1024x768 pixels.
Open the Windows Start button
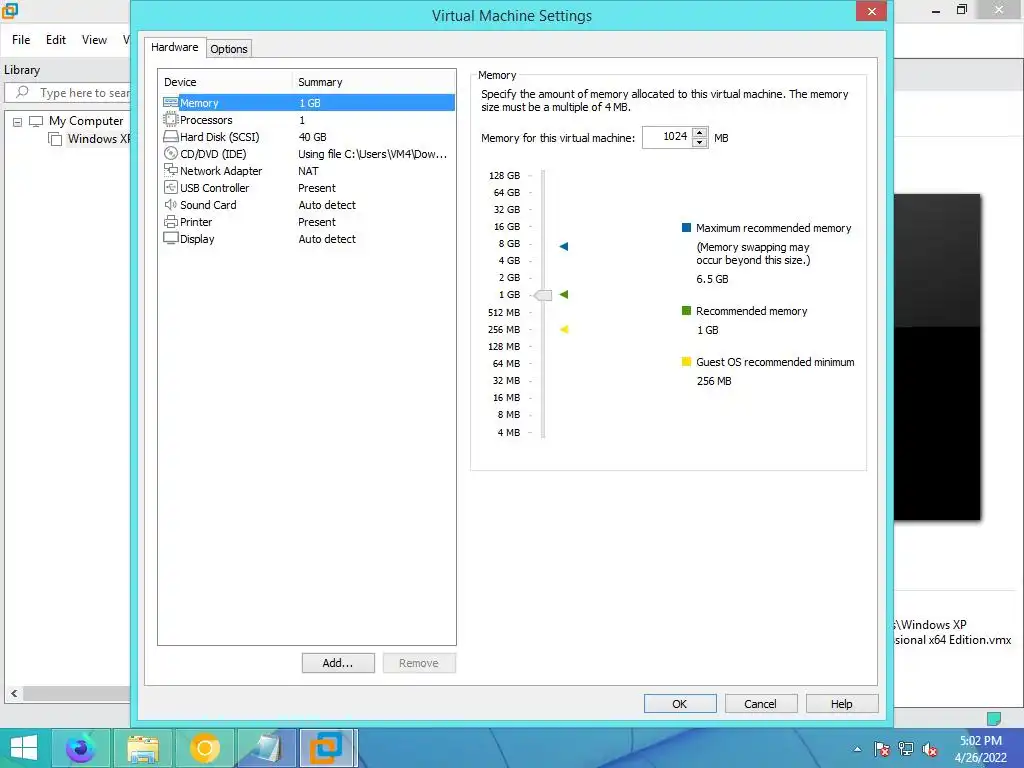24,748
